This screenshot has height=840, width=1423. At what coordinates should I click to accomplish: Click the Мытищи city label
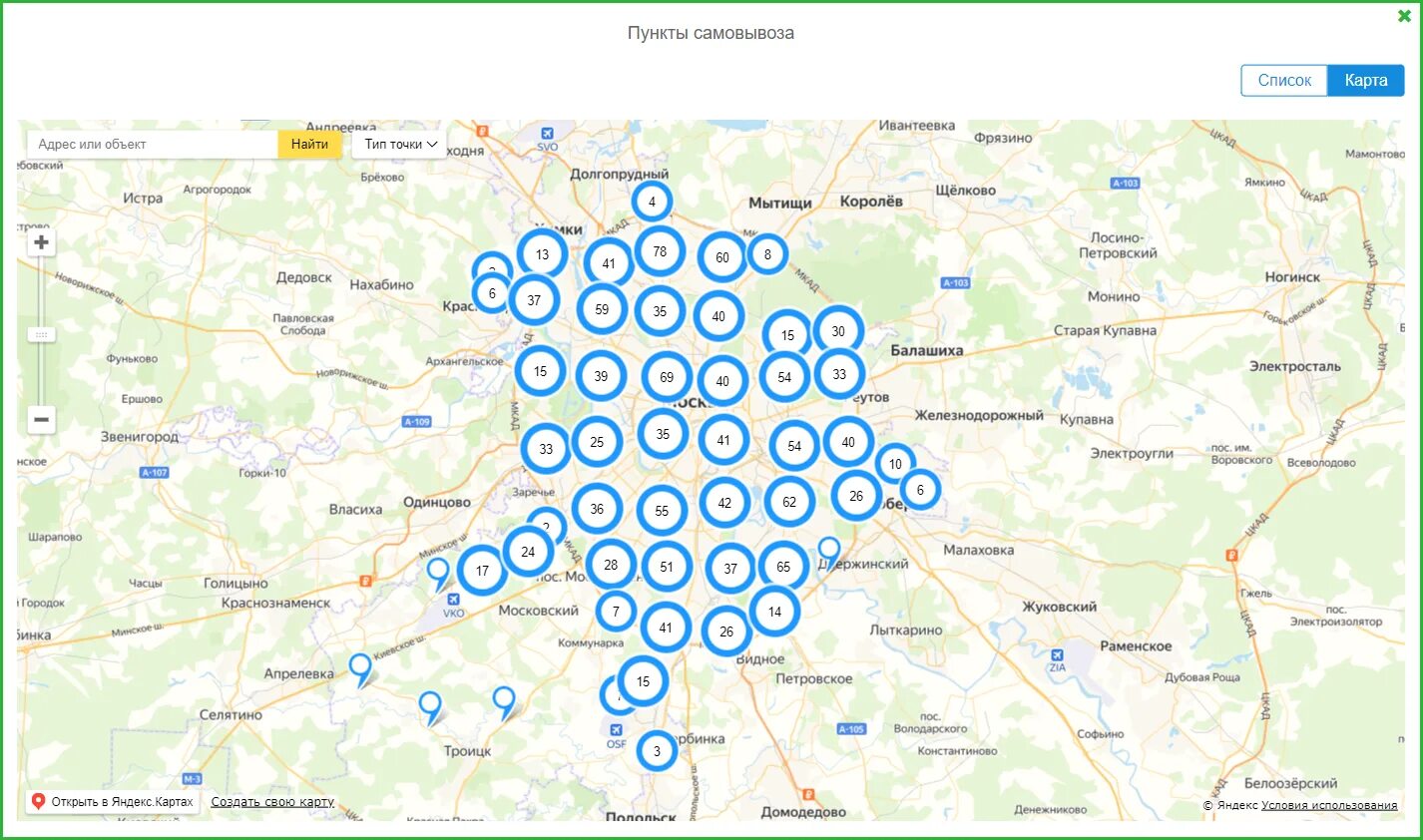pos(780,203)
